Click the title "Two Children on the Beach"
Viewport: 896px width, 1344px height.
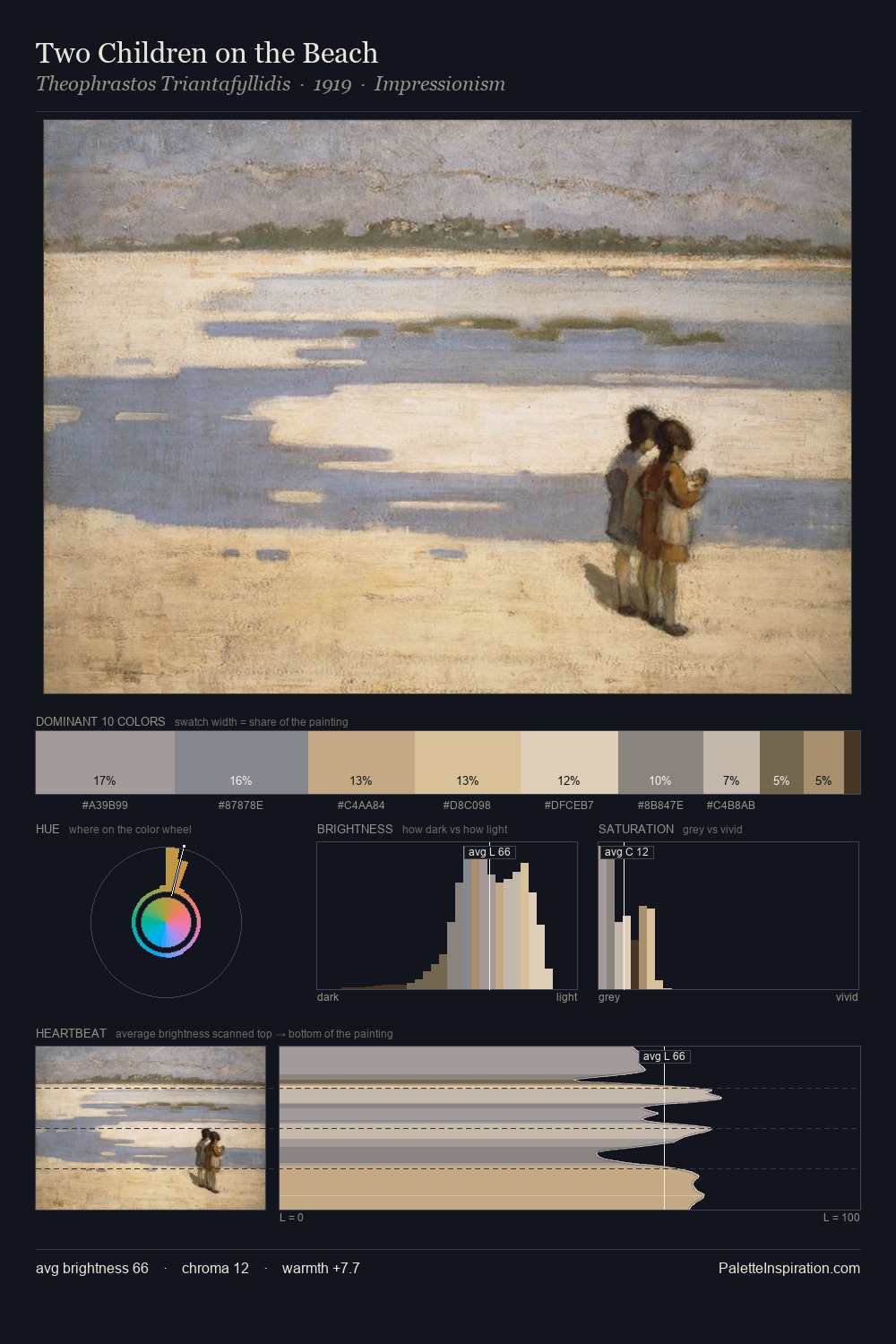coord(207,53)
